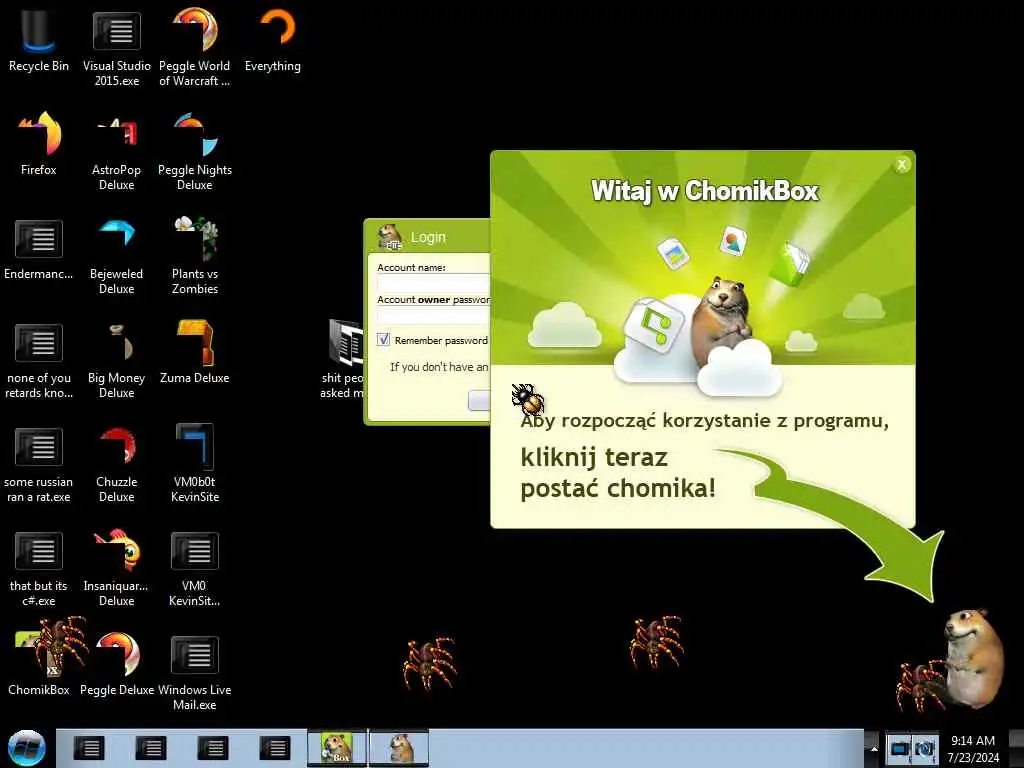Image resolution: width=1024 pixels, height=768 pixels.
Task: Switch to the second hamster taskbar button
Action: (x=399, y=748)
